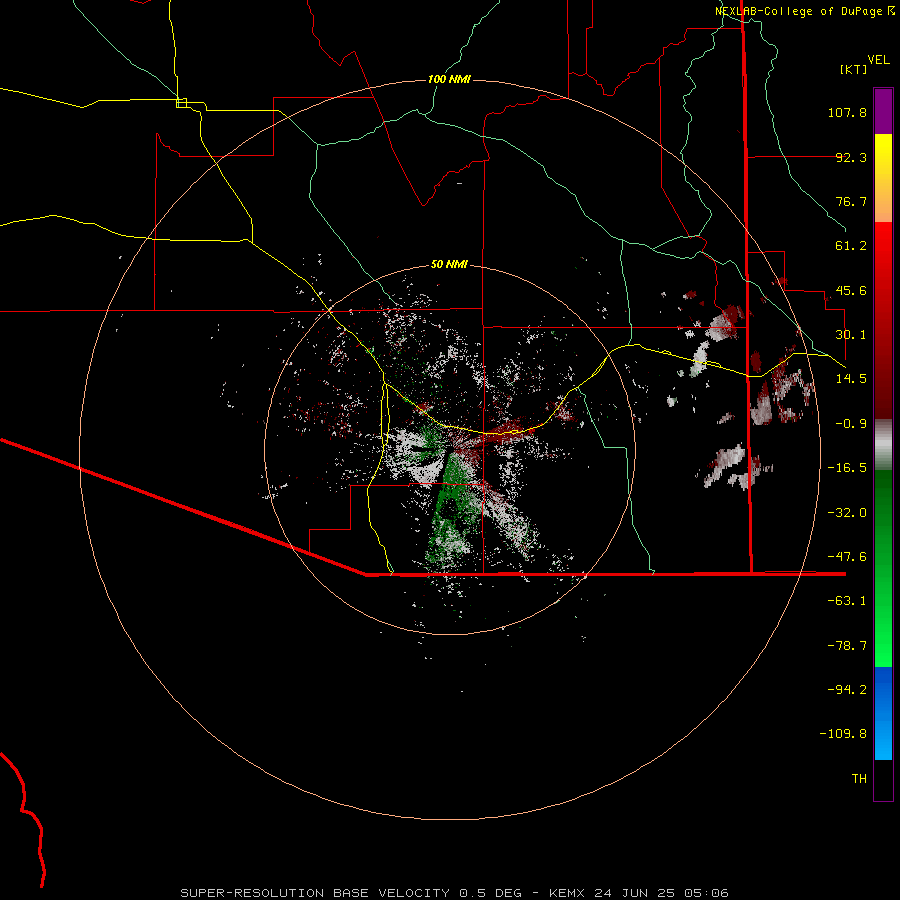Screen dimensions: 900x900
Task: Click the 100 NMI range ring label
Action: point(449,79)
